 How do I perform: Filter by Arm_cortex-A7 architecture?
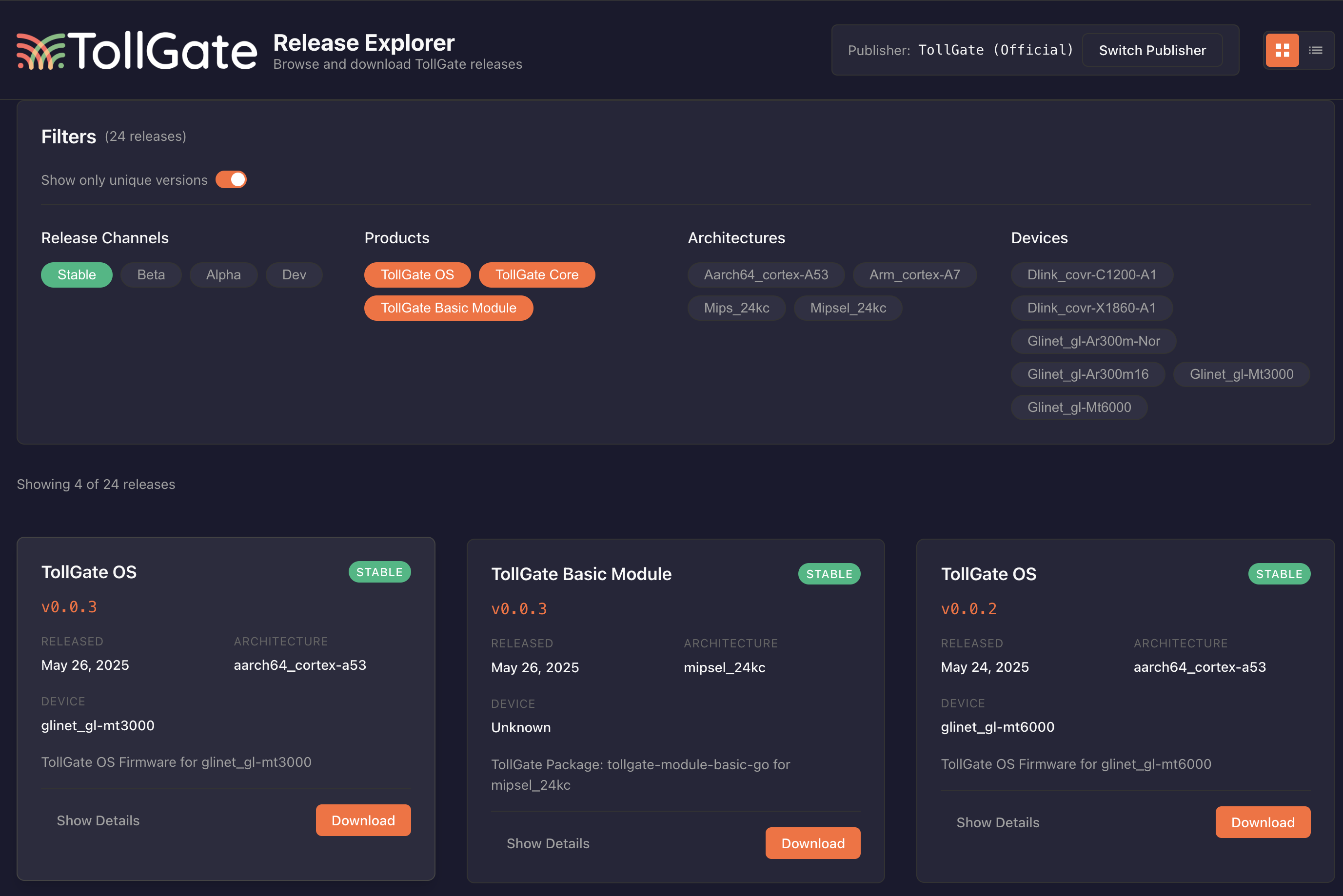click(914, 275)
